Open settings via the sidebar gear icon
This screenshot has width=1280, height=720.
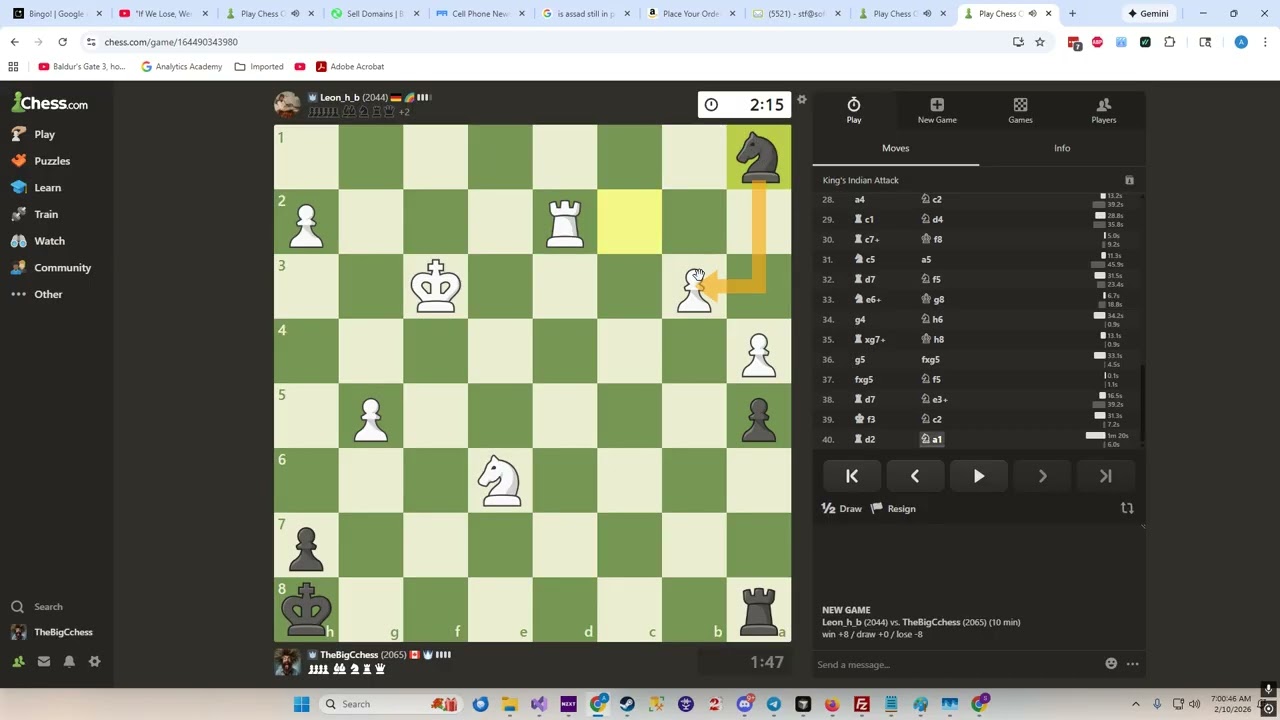[x=95, y=661]
